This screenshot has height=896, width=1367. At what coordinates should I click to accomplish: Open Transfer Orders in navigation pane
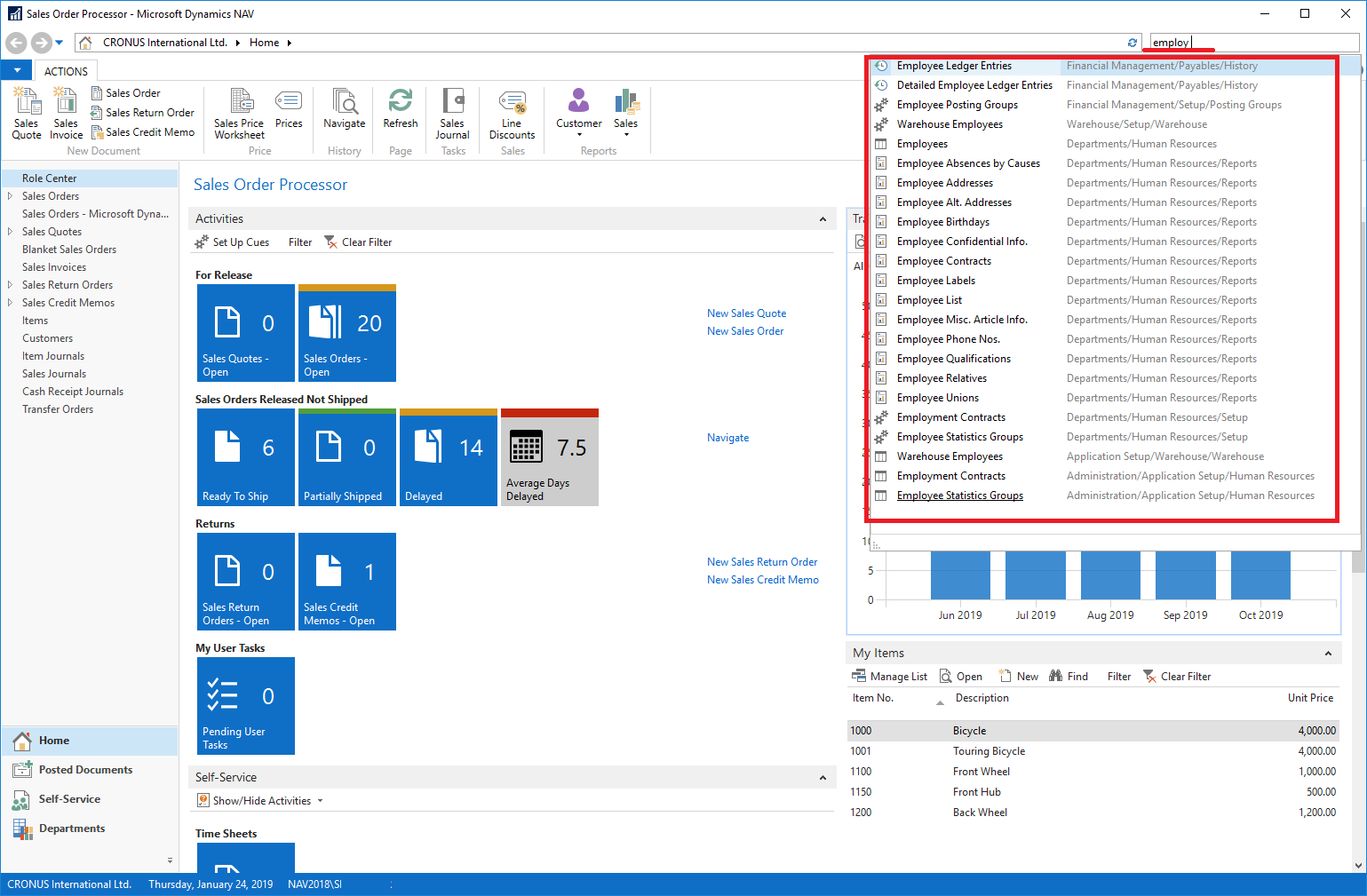58,409
